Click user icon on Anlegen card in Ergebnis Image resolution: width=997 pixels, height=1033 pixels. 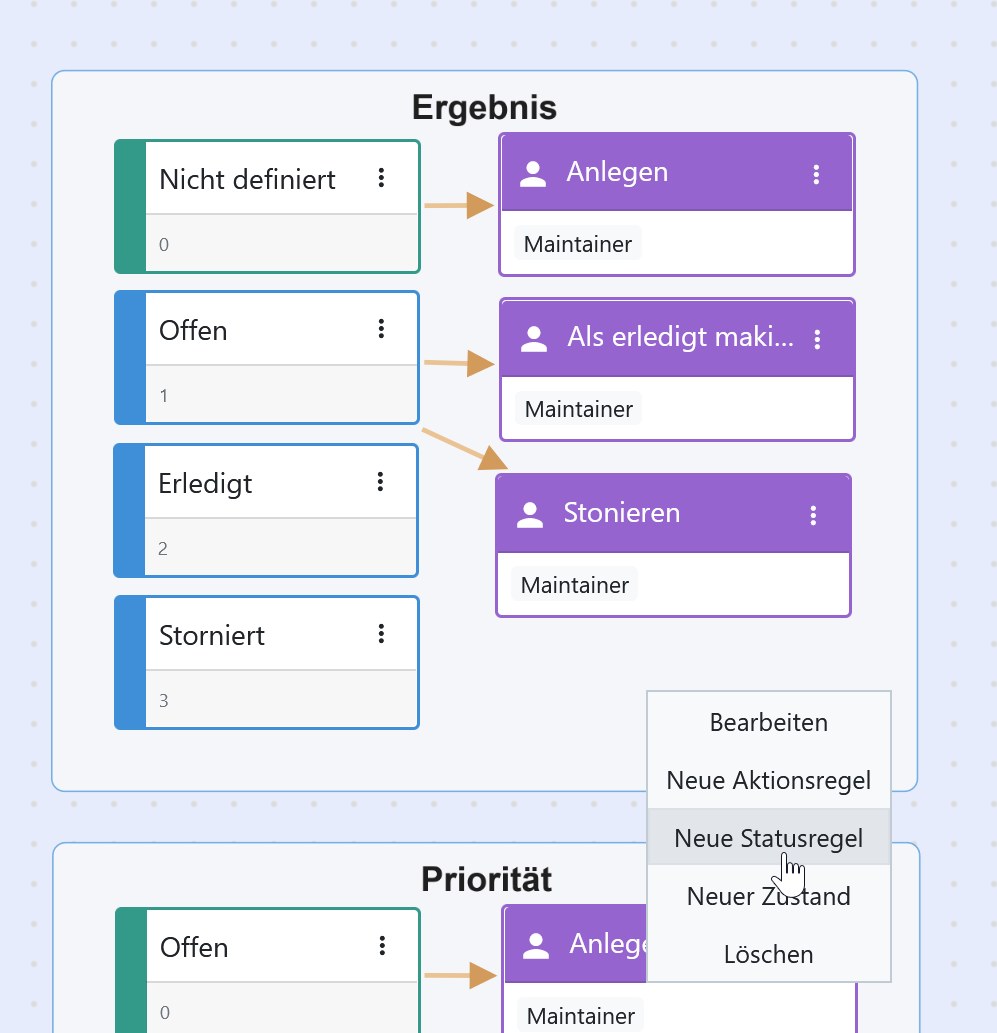click(x=532, y=174)
